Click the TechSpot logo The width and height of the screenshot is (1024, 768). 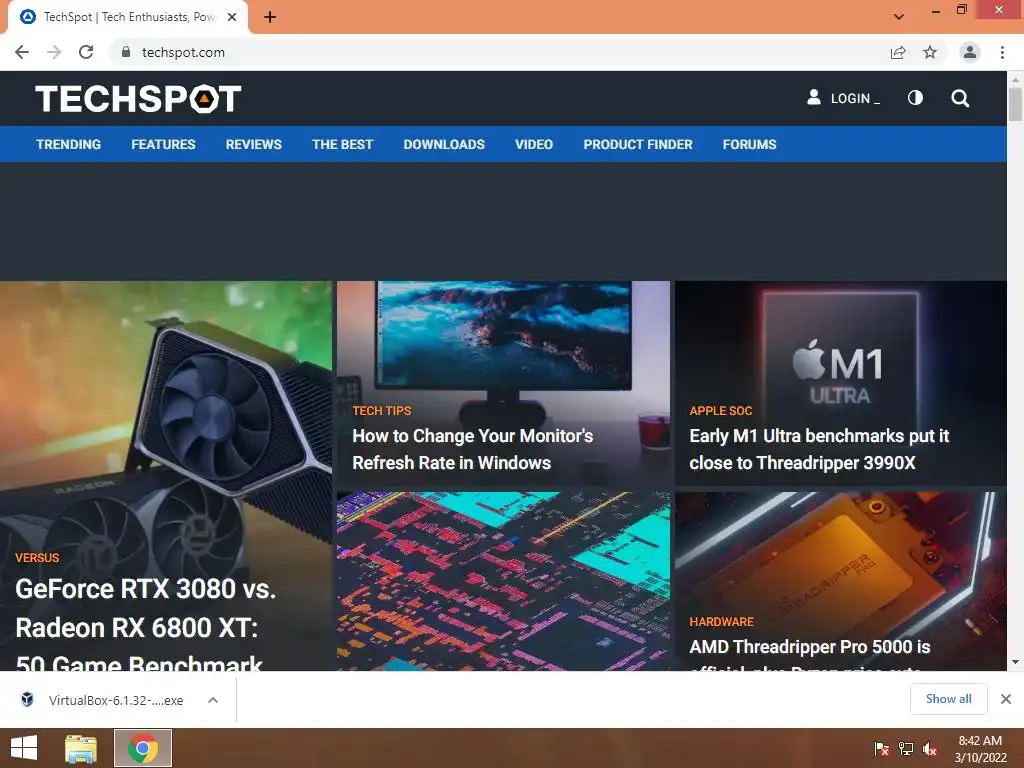click(x=138, y=99)
